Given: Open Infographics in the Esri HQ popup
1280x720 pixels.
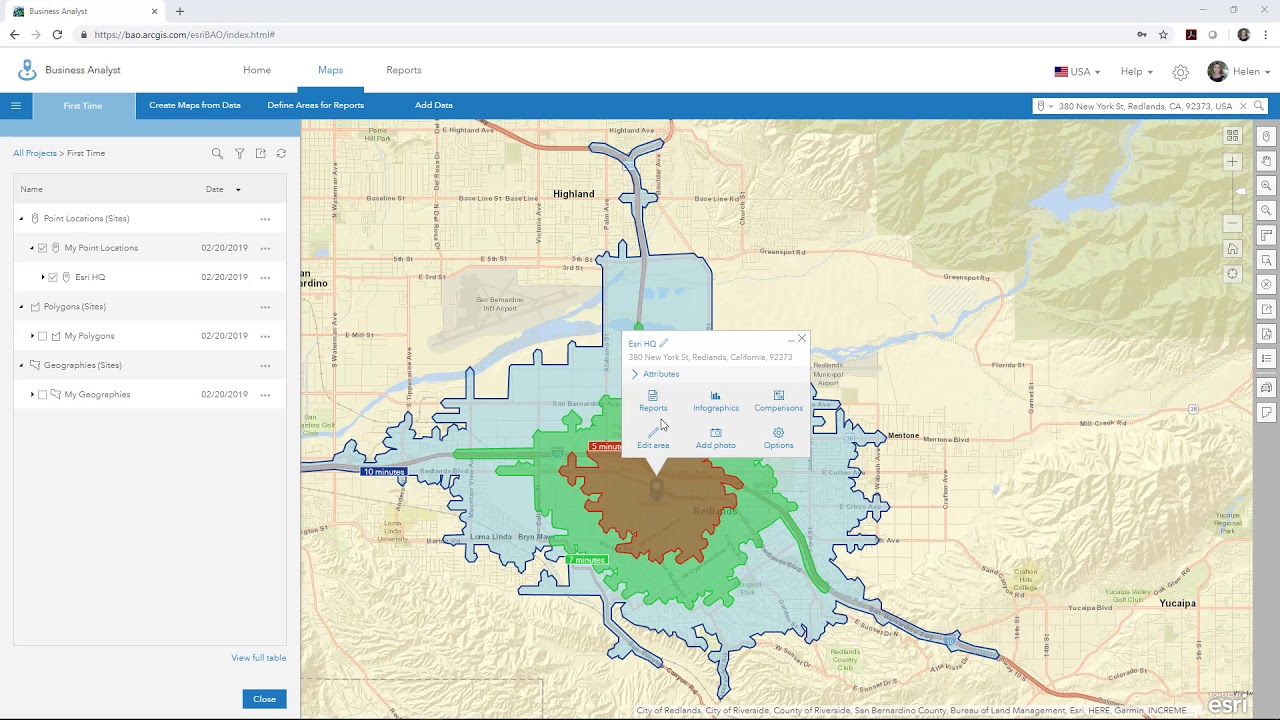Looking at the screenshot, I should [716, 401].
